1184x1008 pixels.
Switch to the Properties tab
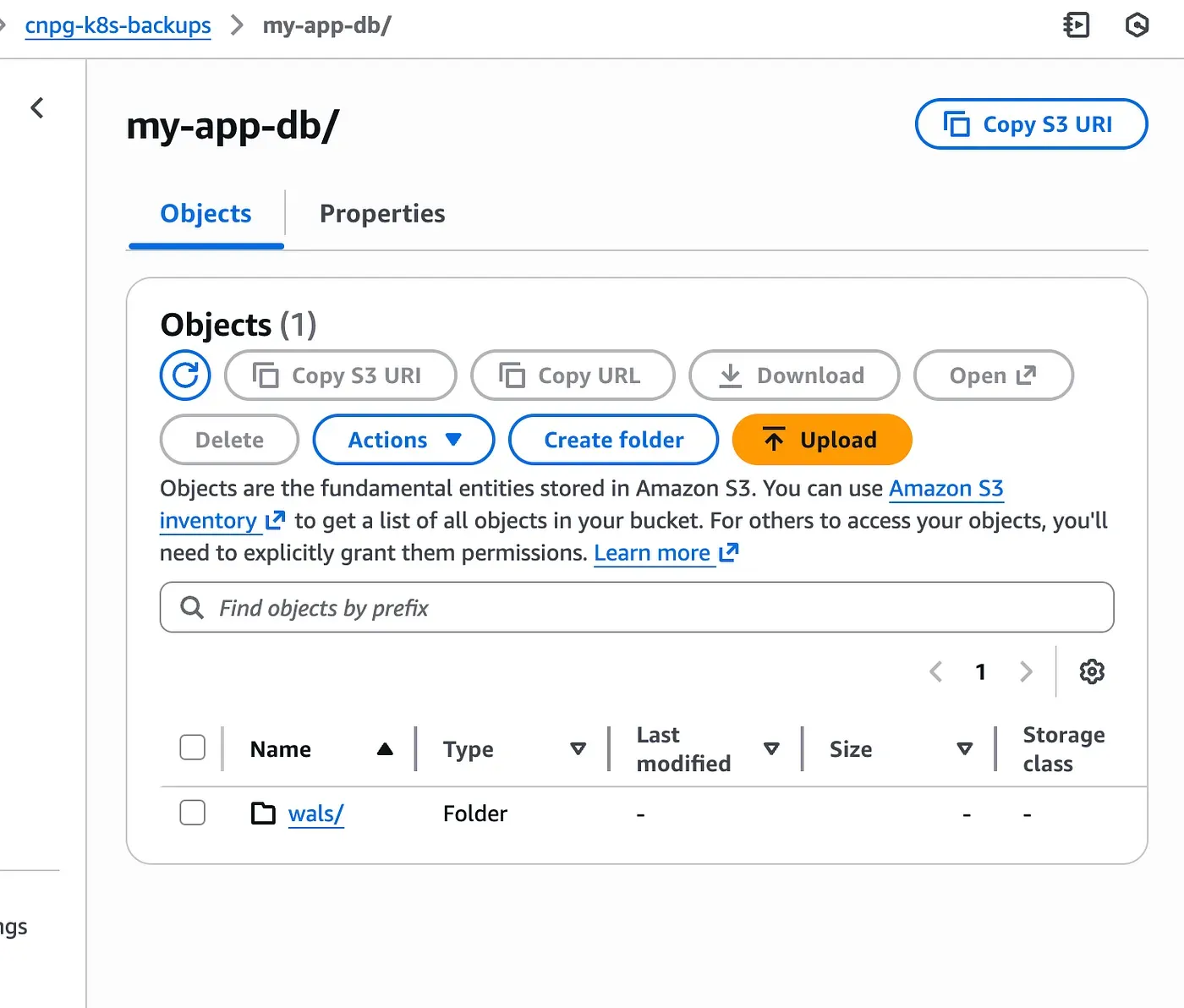[381, 213]
